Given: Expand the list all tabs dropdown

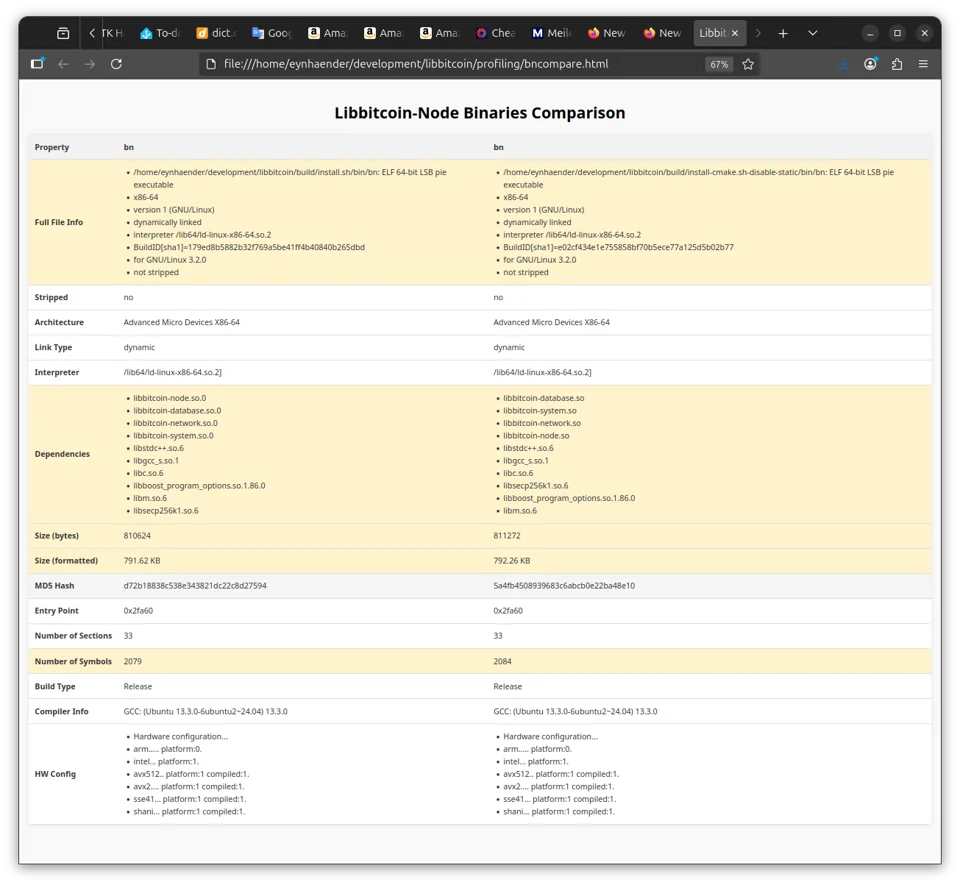Looking at the screenshot, I should coord(812,33).
